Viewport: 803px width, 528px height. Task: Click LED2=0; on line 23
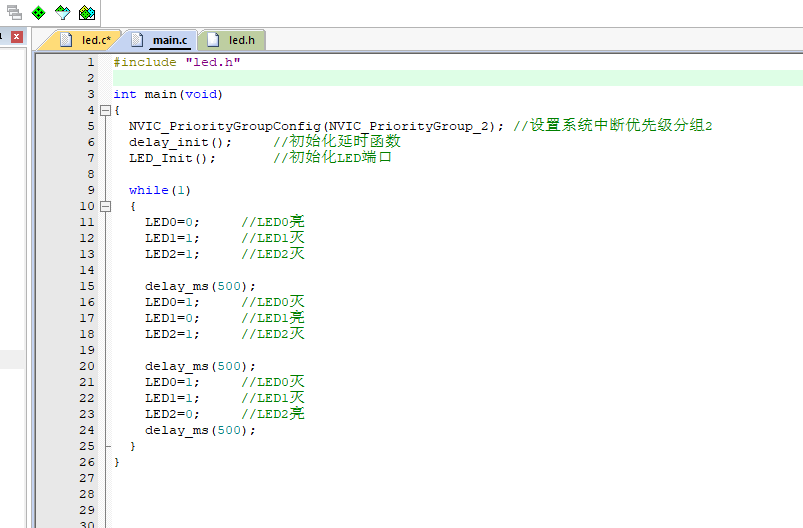click(172, 414)
